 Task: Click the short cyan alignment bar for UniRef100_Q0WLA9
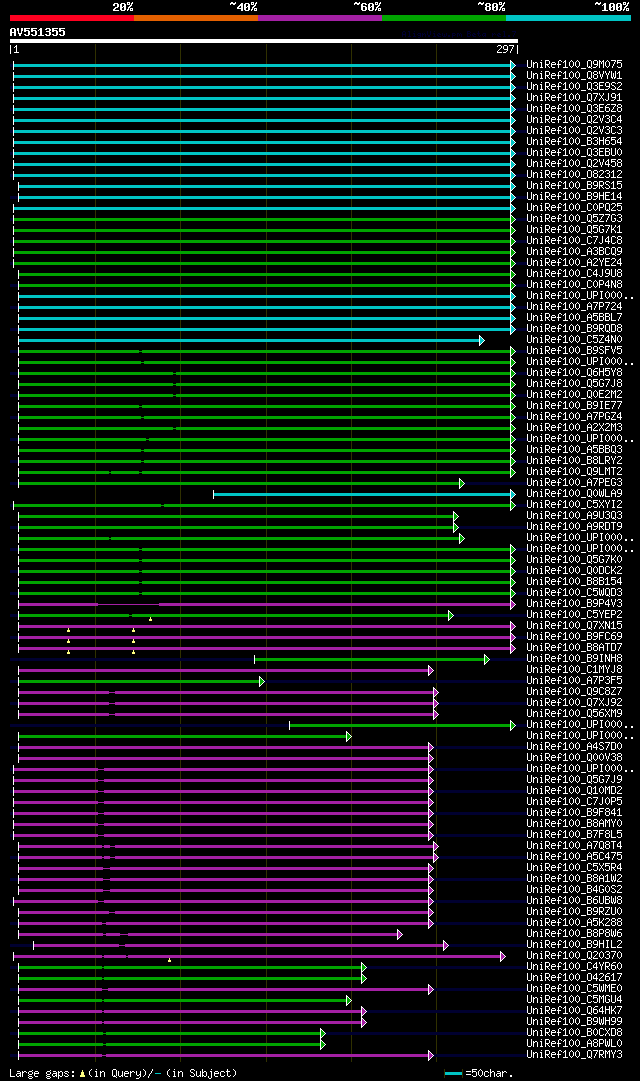[x=364, y=494]
